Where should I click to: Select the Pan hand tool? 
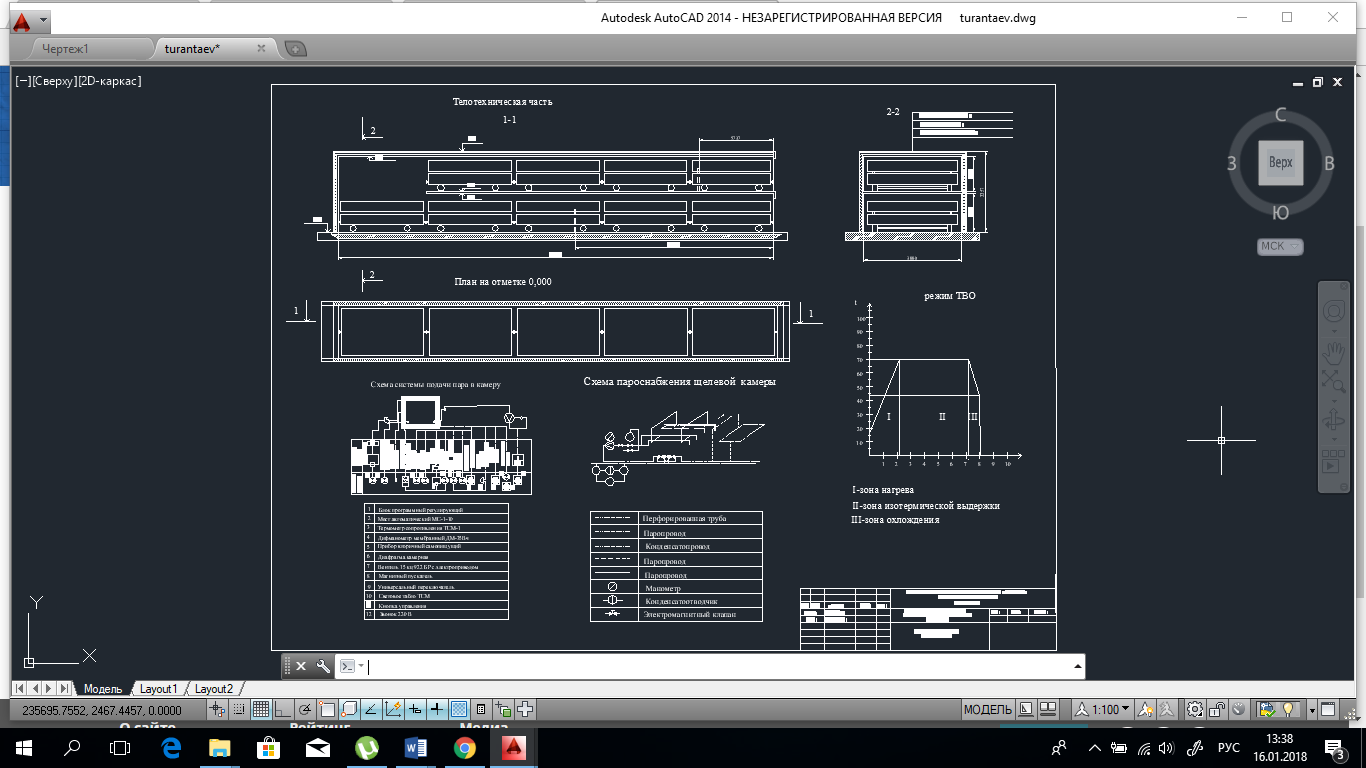[1334, 353]
